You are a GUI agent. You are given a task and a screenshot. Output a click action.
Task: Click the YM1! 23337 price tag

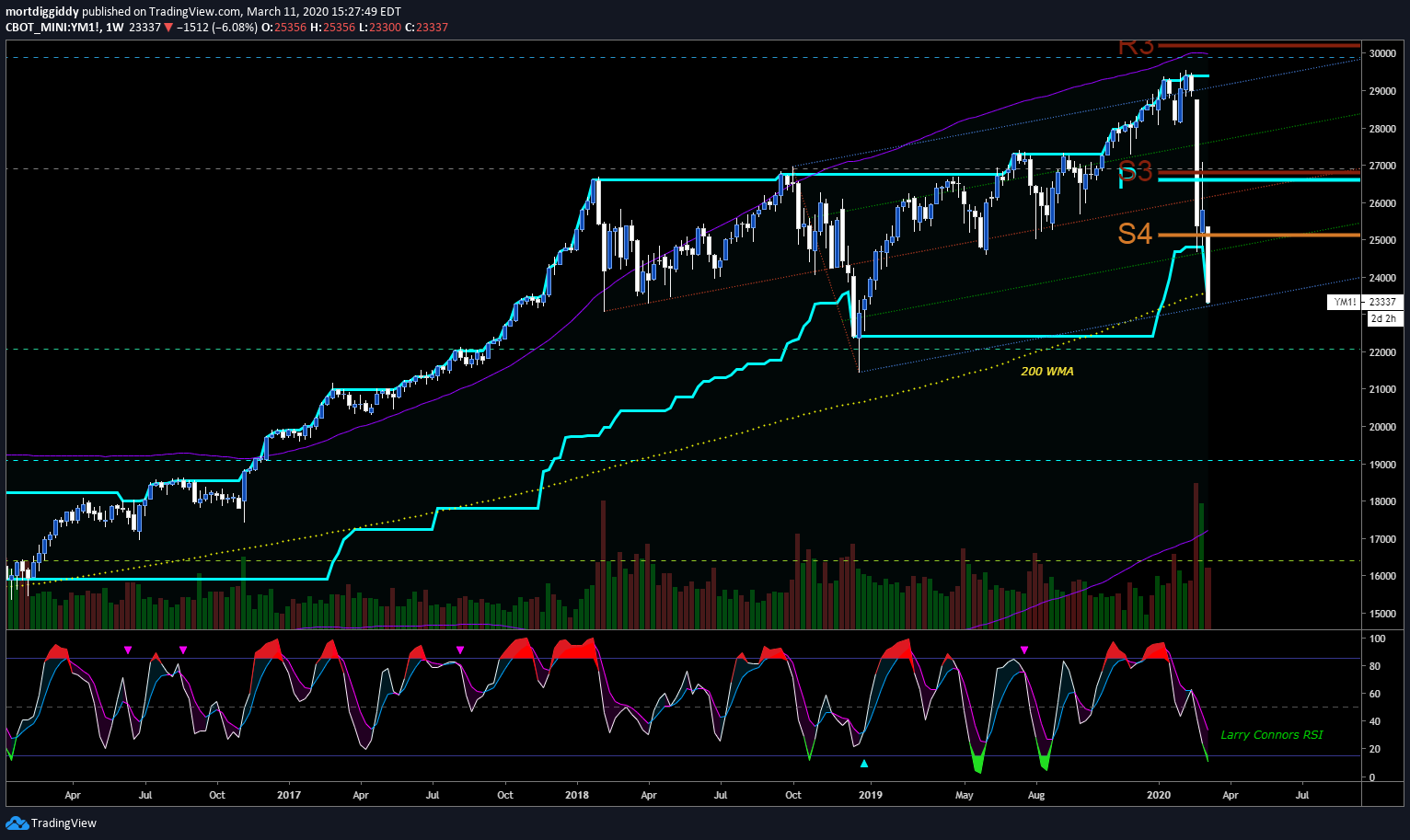pos(1365,302)
